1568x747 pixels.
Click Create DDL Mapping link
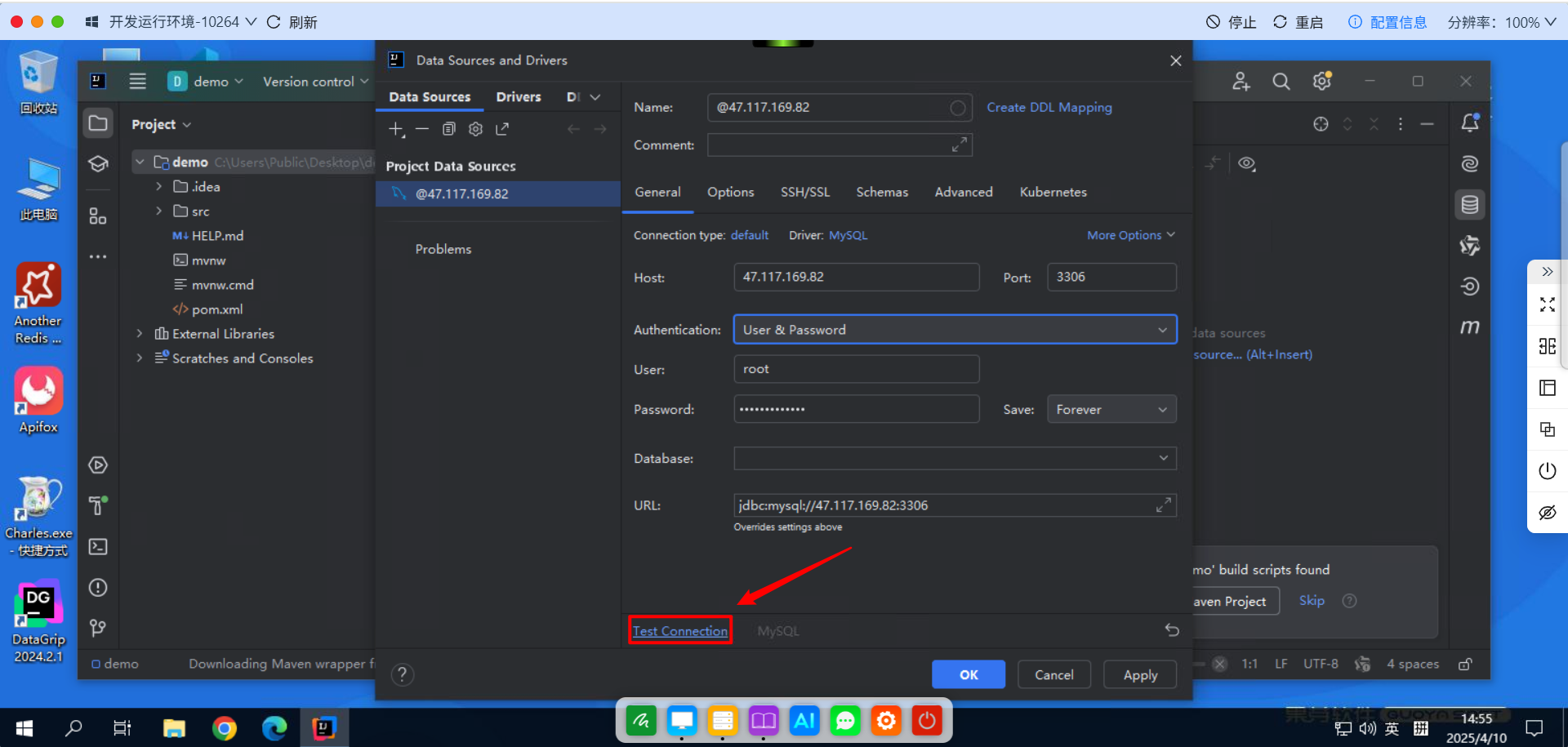click(1049, 107)
